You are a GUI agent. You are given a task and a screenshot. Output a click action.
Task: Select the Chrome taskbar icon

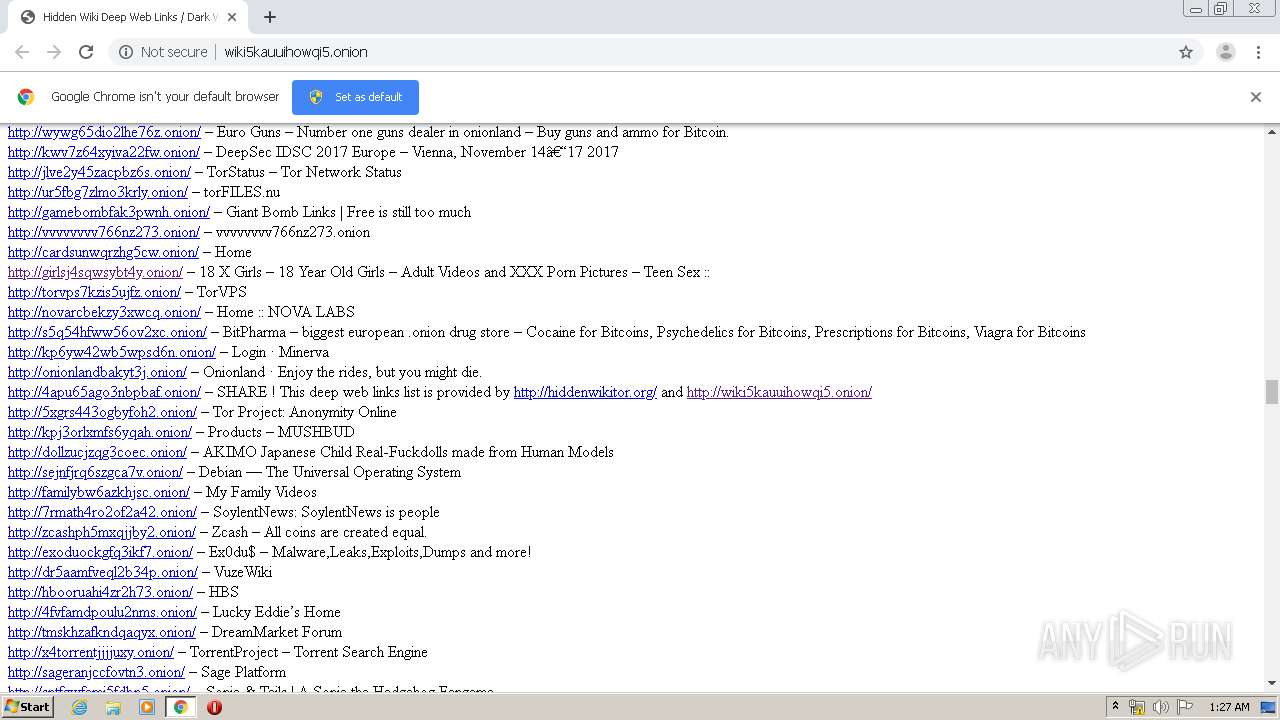tap(181, 707)
